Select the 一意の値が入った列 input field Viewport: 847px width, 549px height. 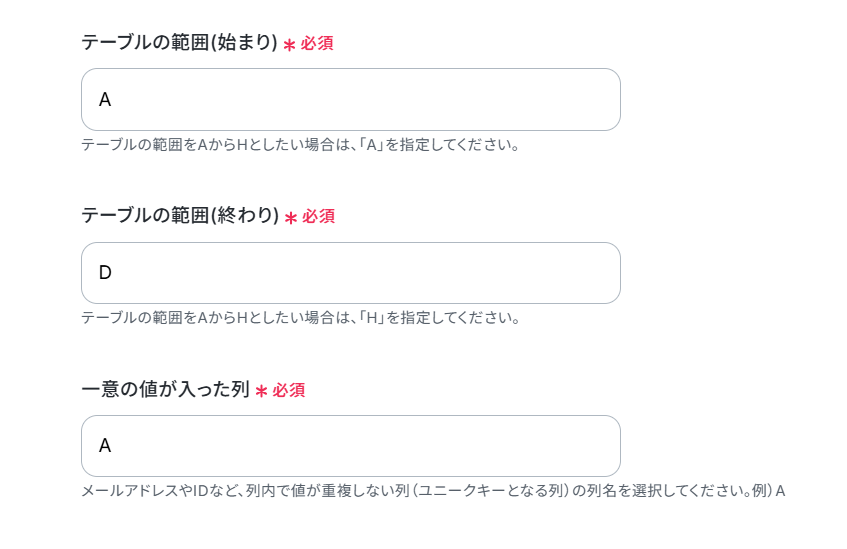pyautogui.click(x=350, y=446)
